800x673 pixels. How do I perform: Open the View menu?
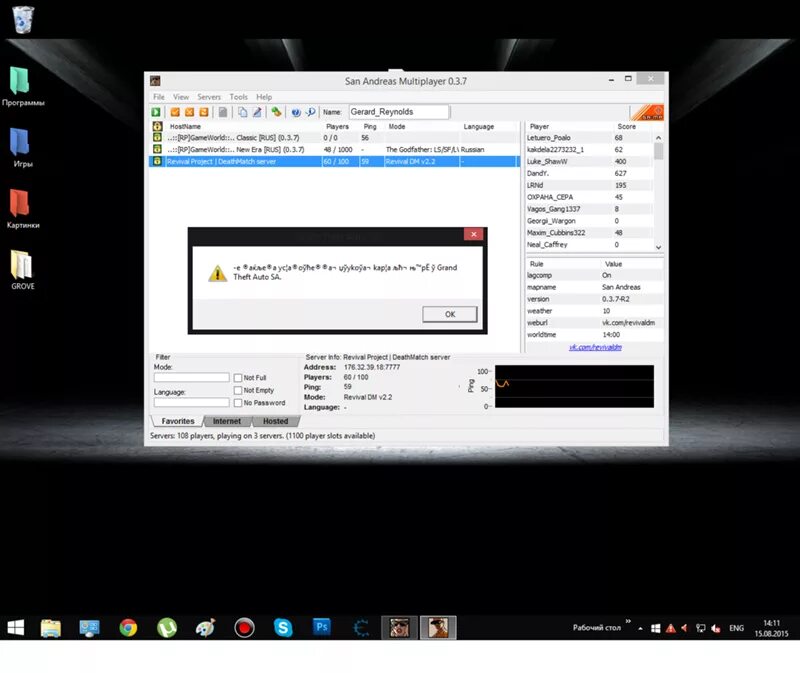(181, 97)
